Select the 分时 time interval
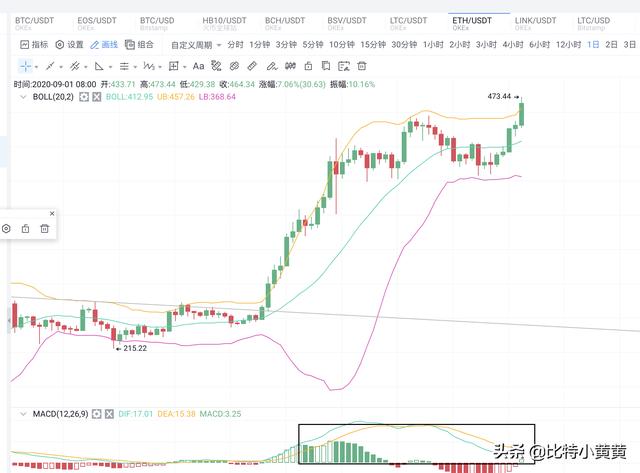Screen dimensions: 640x473 [236, 44]
